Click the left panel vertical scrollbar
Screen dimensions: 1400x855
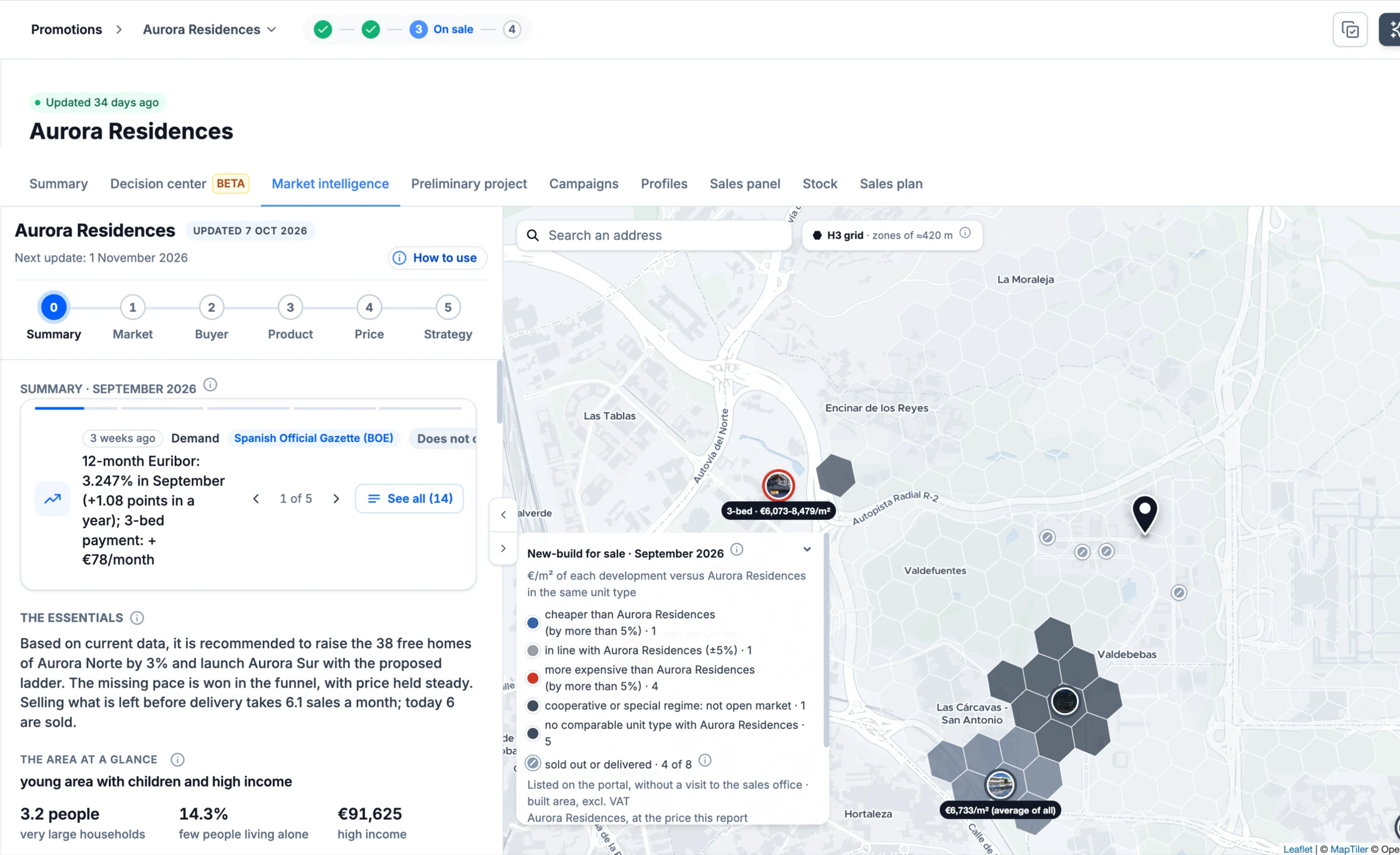click(499, 392)
